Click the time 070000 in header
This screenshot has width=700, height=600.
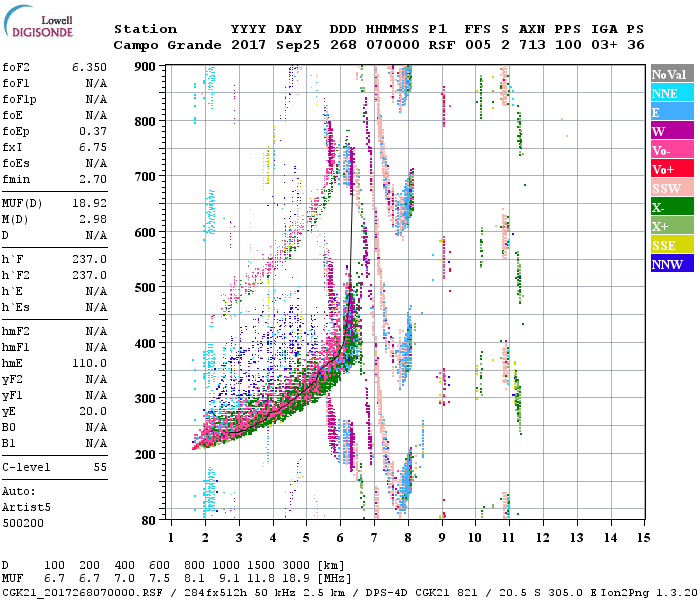(393, 45)
